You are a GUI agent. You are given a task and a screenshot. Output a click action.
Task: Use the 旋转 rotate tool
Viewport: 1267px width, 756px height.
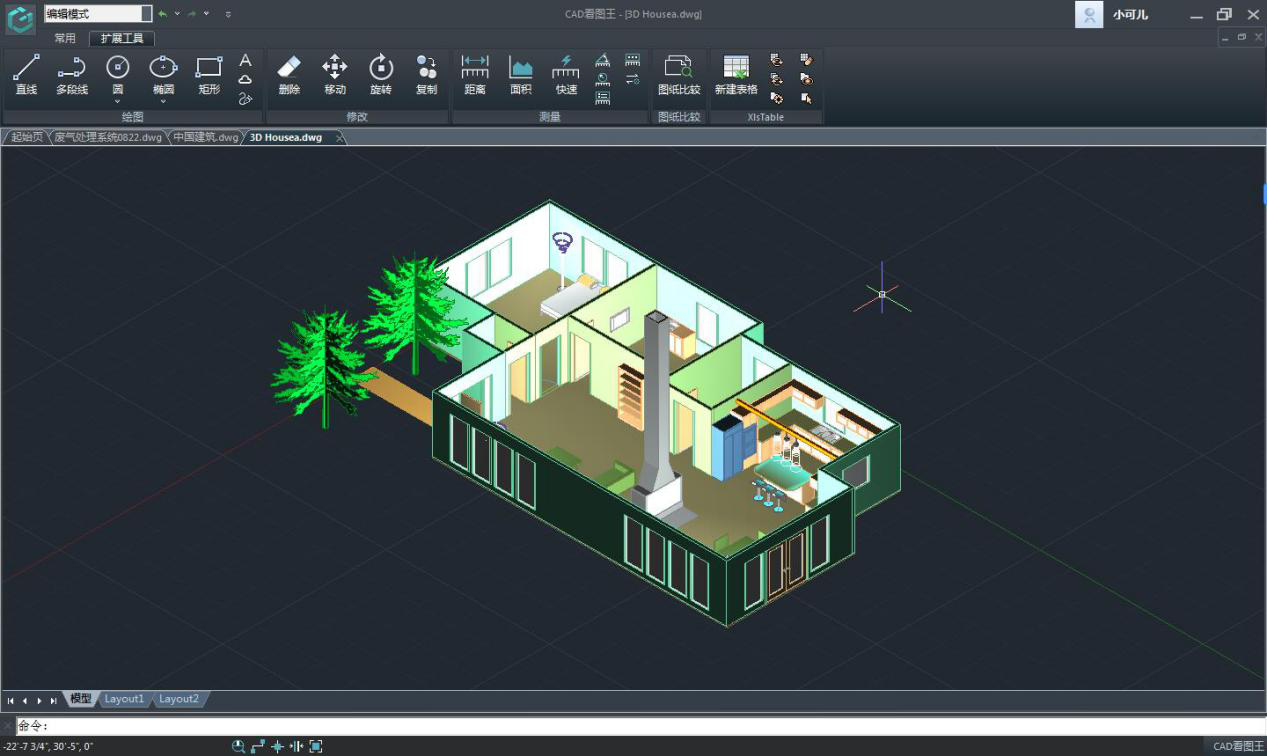tap(381, 76)
